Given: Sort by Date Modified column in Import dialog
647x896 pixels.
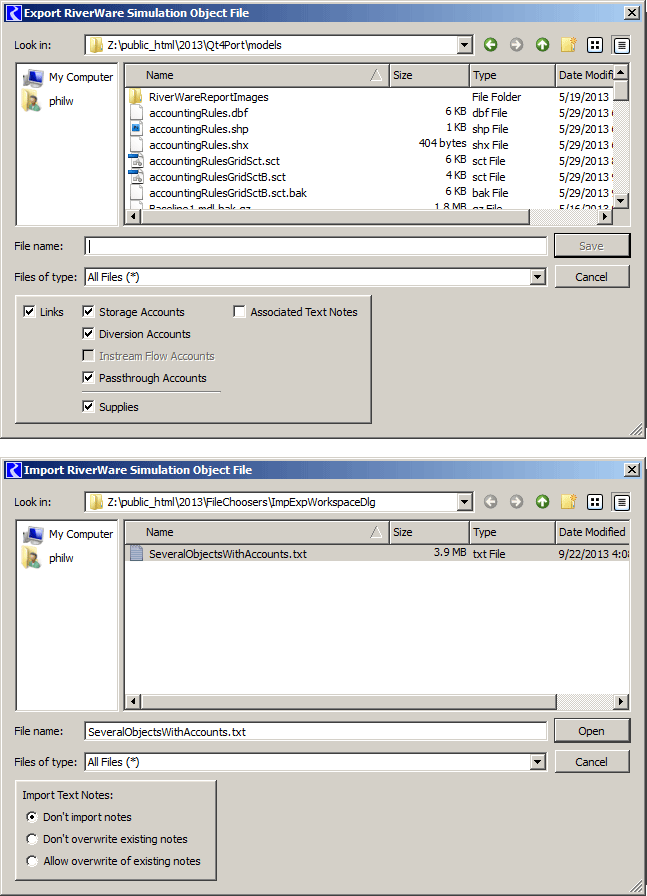Looking at the screenshot, I should (593, 533).
